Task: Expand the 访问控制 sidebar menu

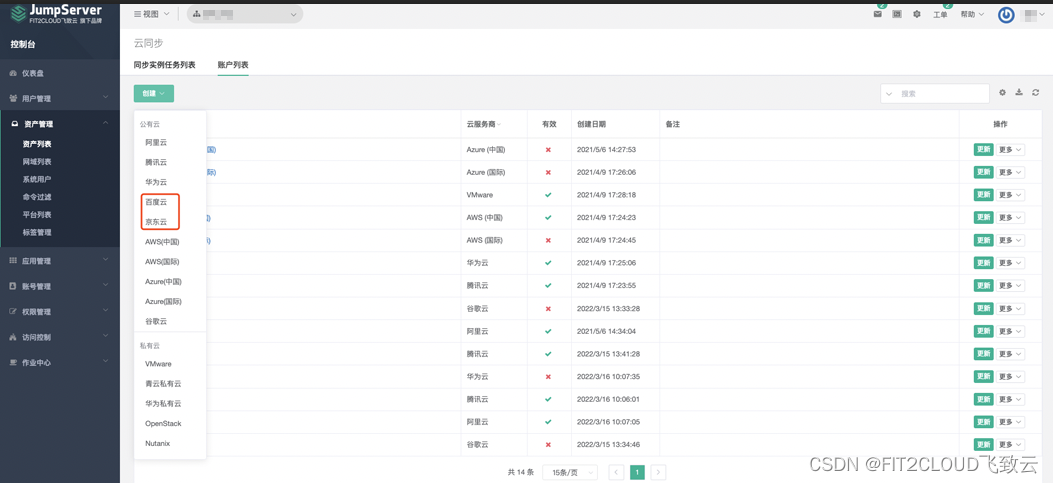Action: tap(60, 337)
